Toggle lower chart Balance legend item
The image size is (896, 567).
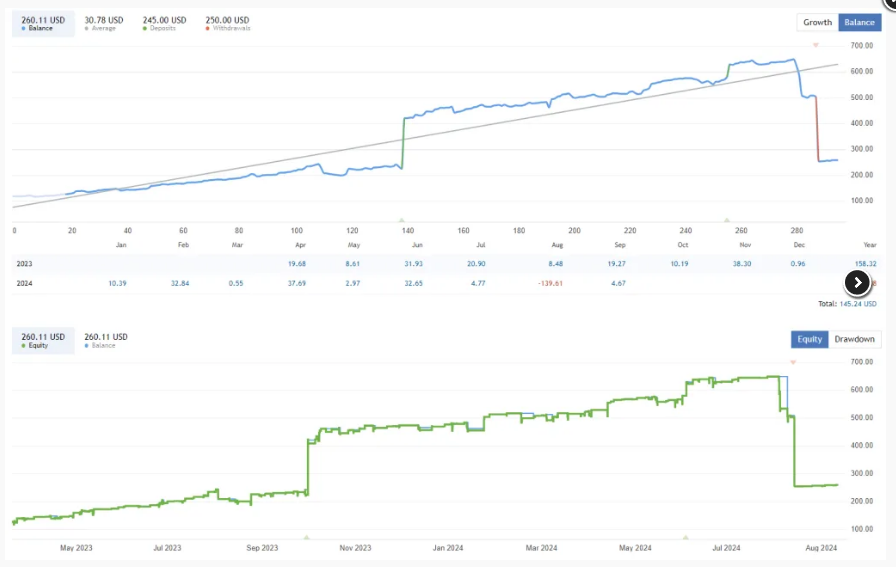click(106, 341)
